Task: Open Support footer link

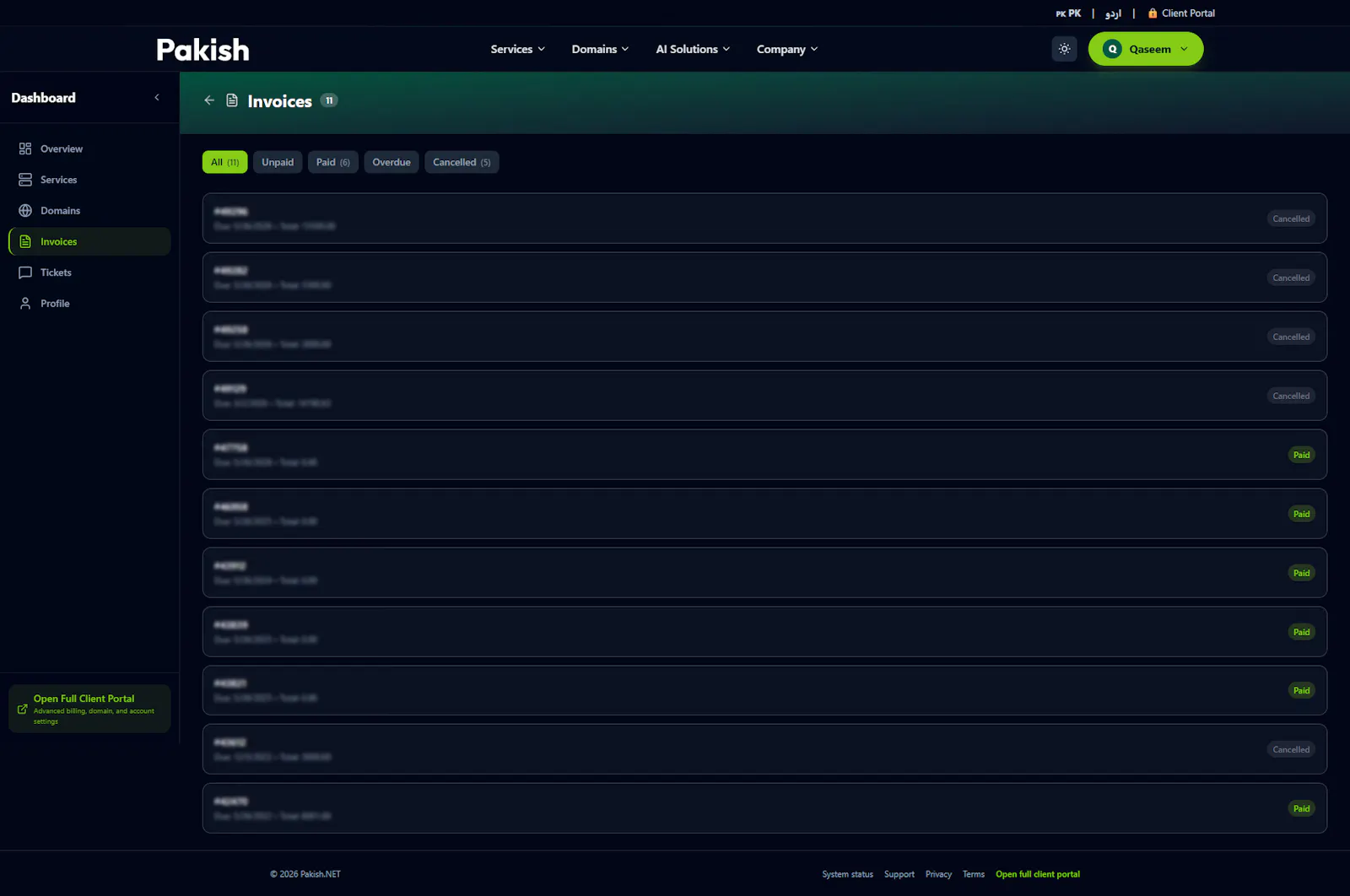Action: tap(899, 875)
